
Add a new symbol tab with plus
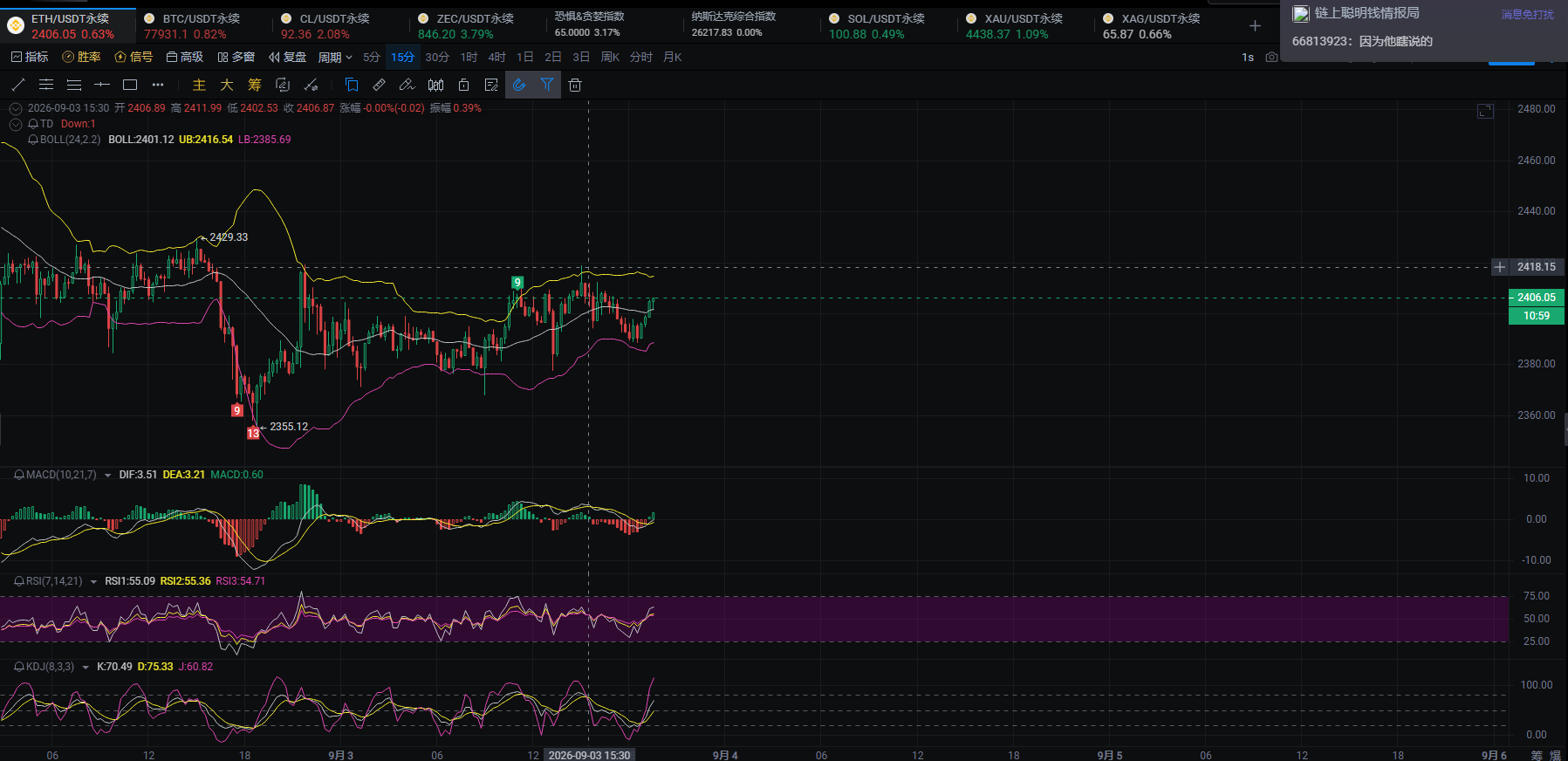pyautogui.click(x=1255, y=26)
